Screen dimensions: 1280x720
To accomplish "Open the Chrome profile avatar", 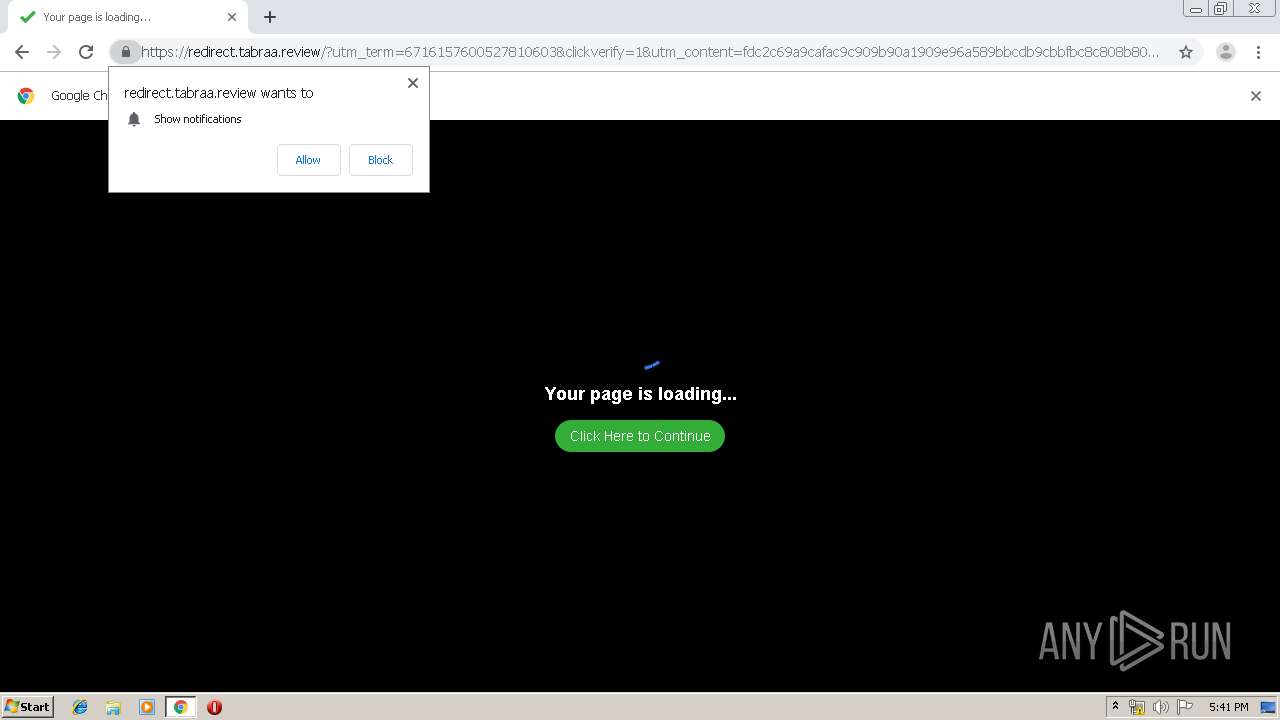I will tap(1225, 52).
